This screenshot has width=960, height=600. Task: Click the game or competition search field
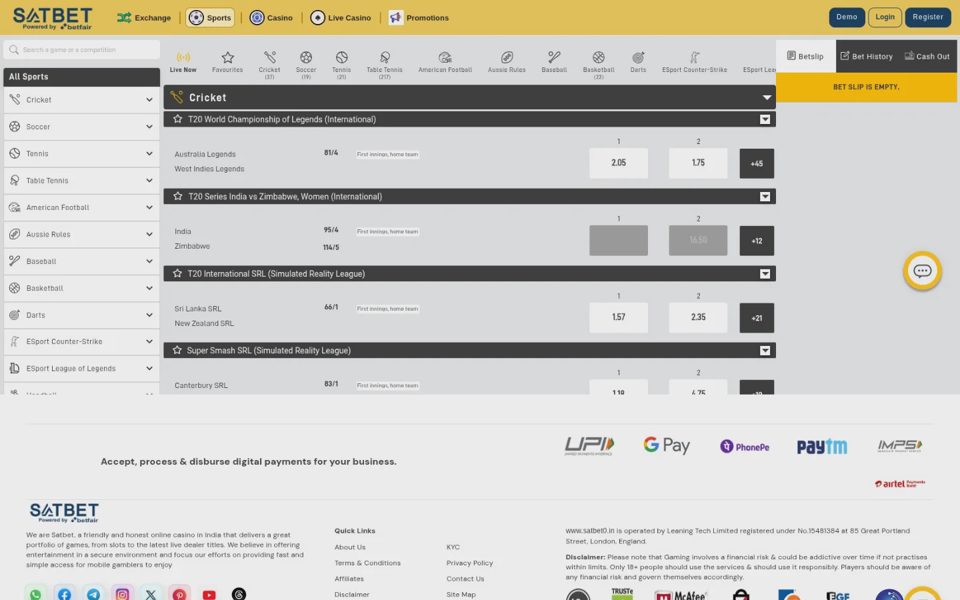tap(82, 50)
